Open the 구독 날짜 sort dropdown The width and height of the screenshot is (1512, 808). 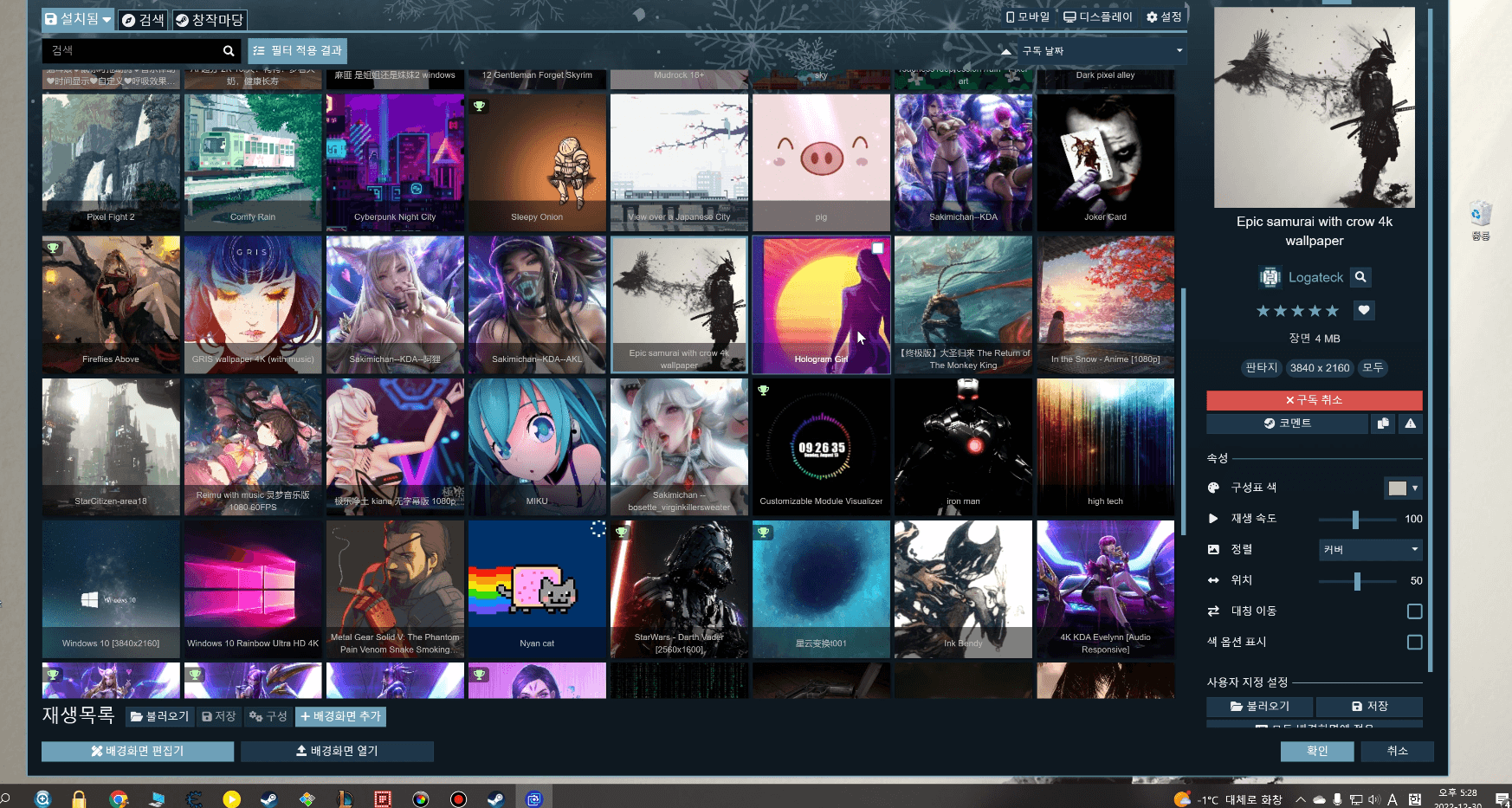tap(1101, 51)
